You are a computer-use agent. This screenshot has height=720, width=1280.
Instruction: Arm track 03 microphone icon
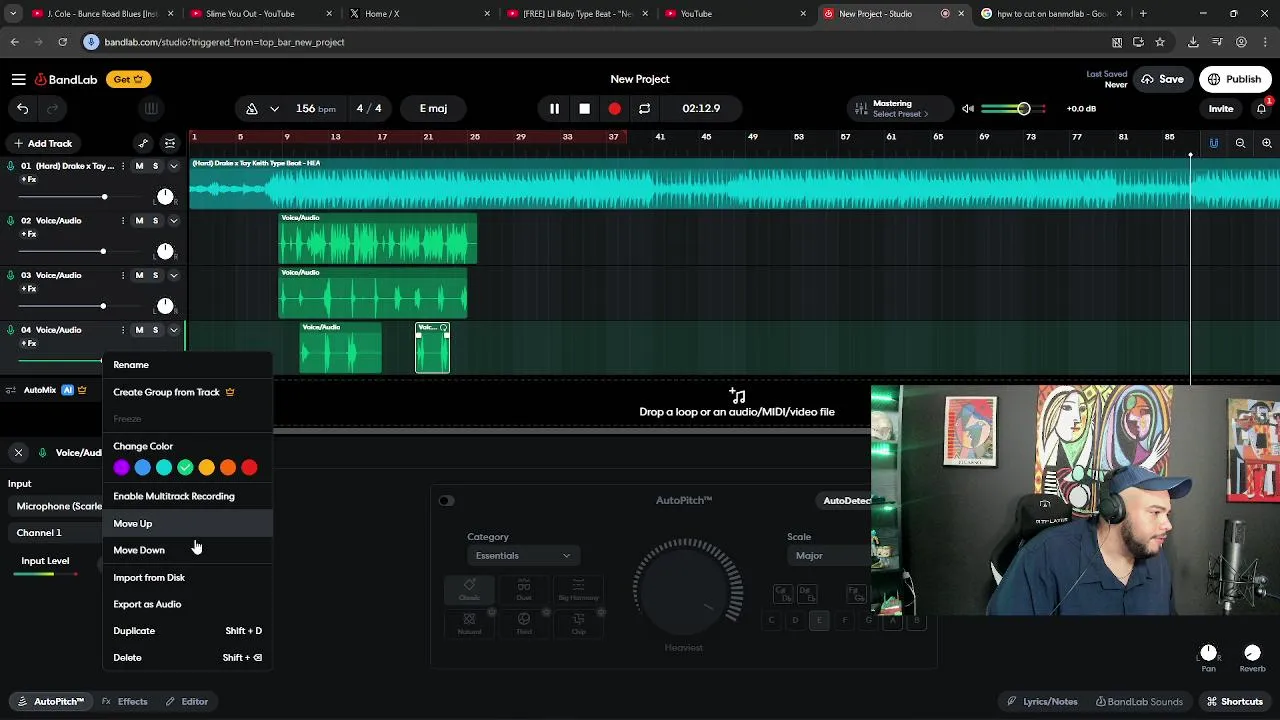click(x=11, y=275)
